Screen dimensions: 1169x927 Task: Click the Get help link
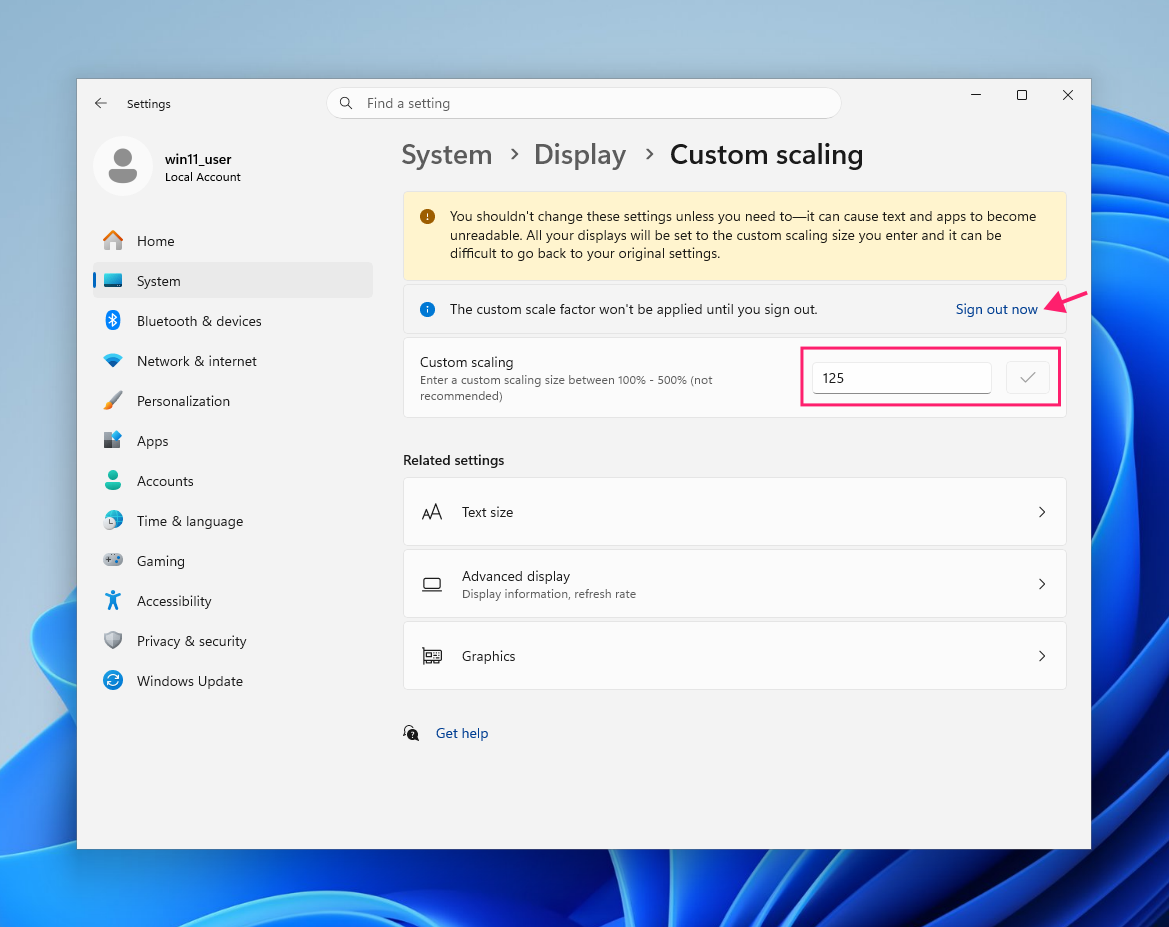pyautogui.click(x=461, y=733)
